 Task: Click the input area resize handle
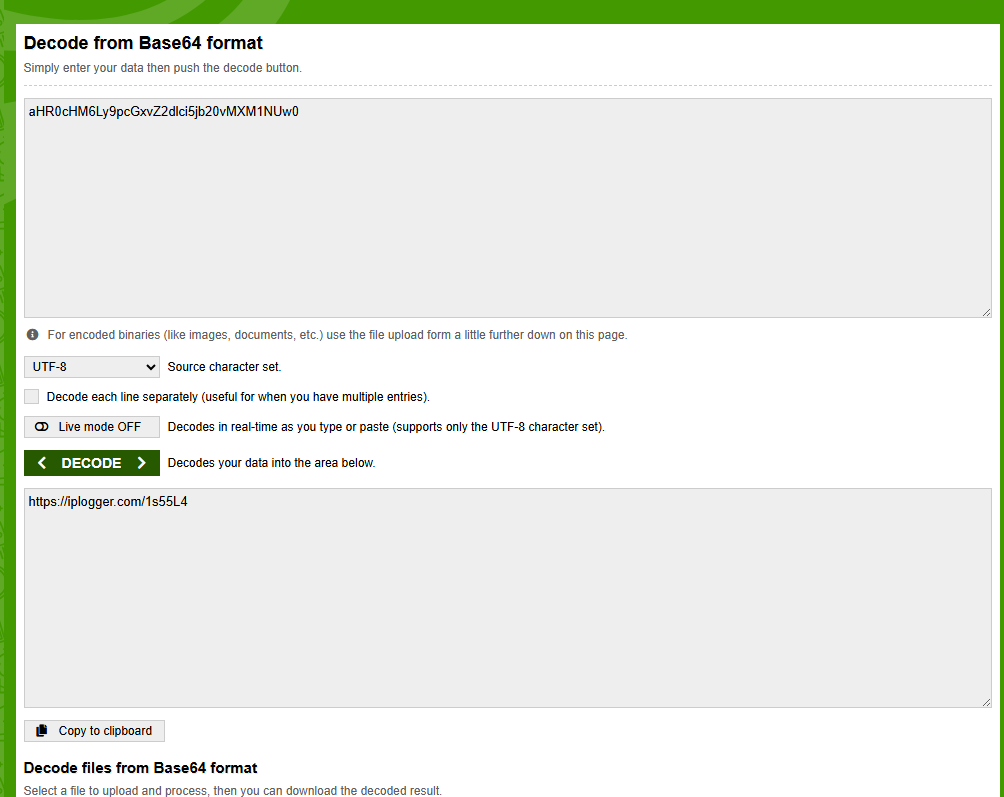click(x=986, y=312)
